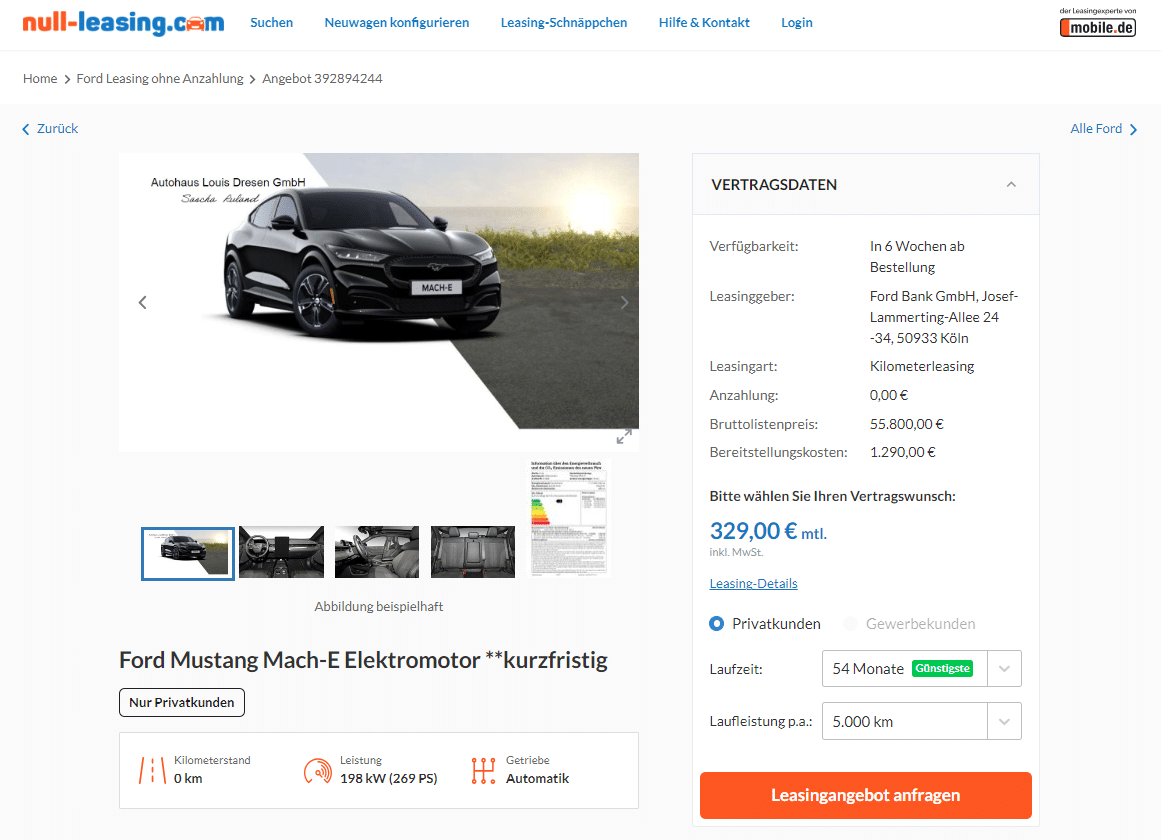Open Leasing-Schnäppchen menu item
This screenshot has height=840, width=1161.
[x=563, y=23]
